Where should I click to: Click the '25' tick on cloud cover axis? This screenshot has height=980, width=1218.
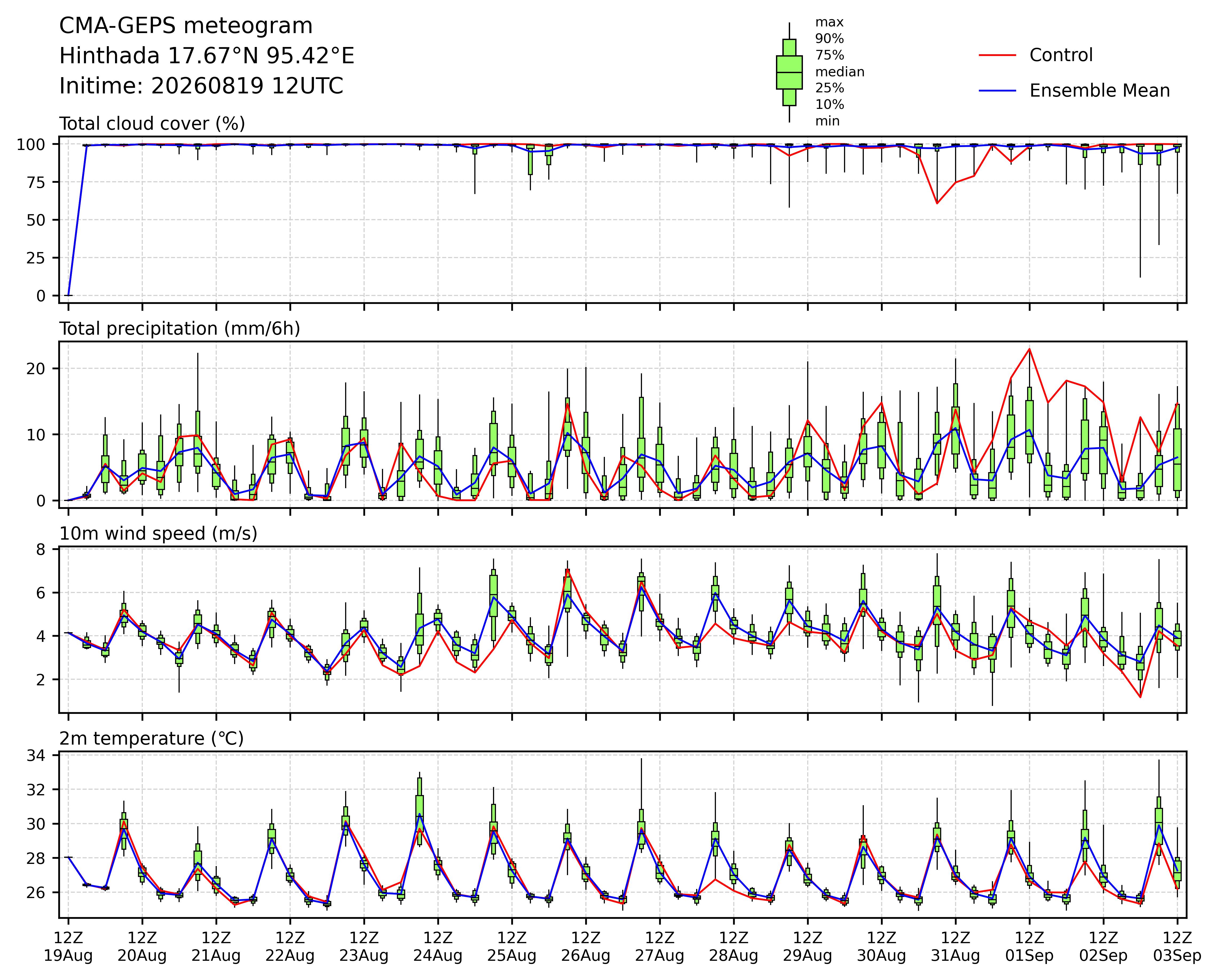36,258
